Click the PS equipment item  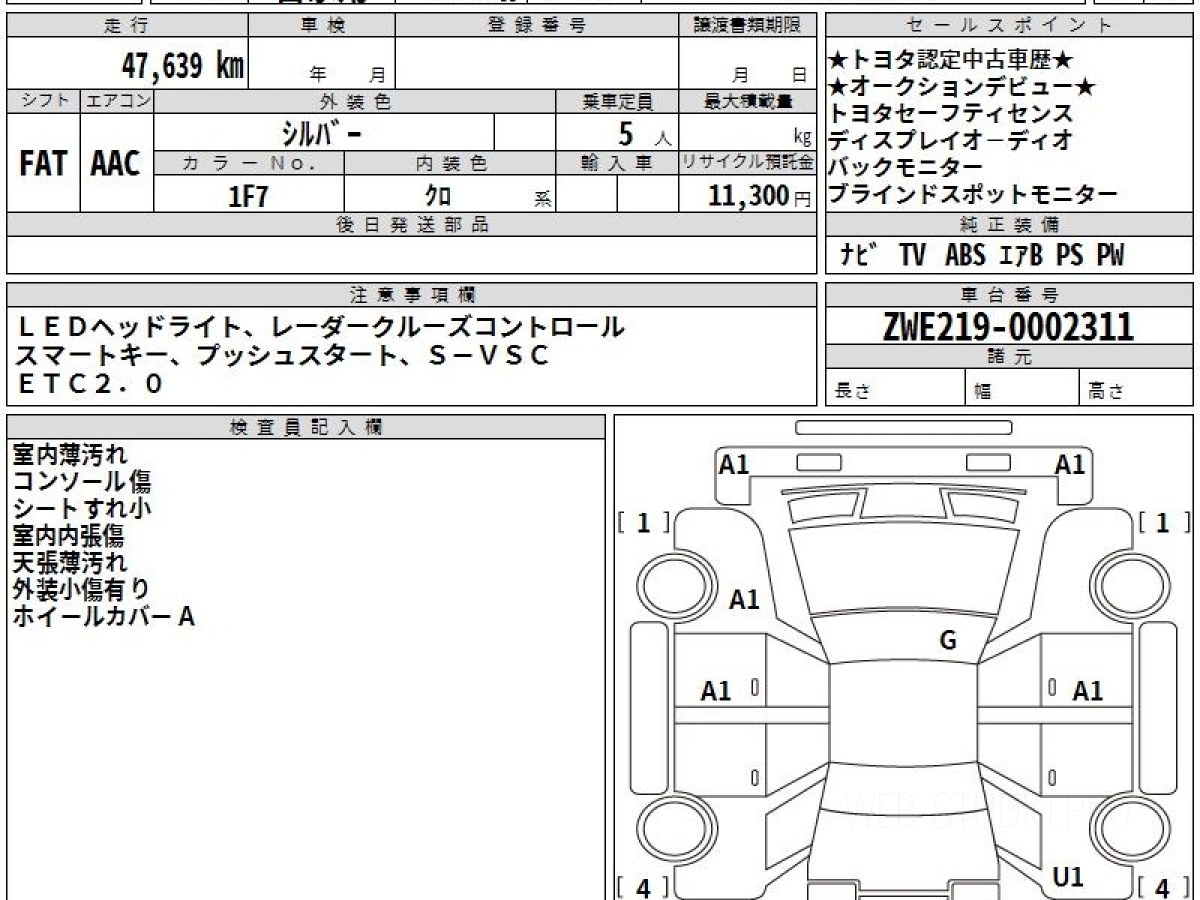point(1069,256)
